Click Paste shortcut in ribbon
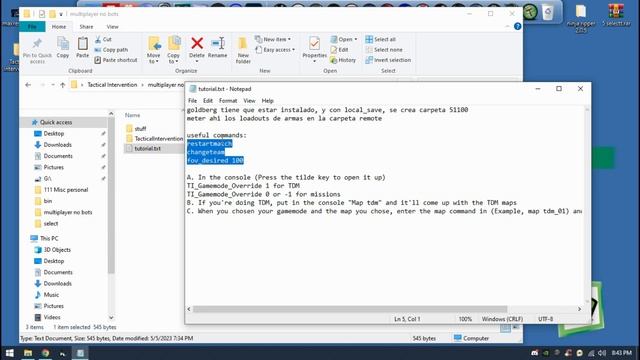640x360 pixels. pyautogui.click(x=116, y=60)
